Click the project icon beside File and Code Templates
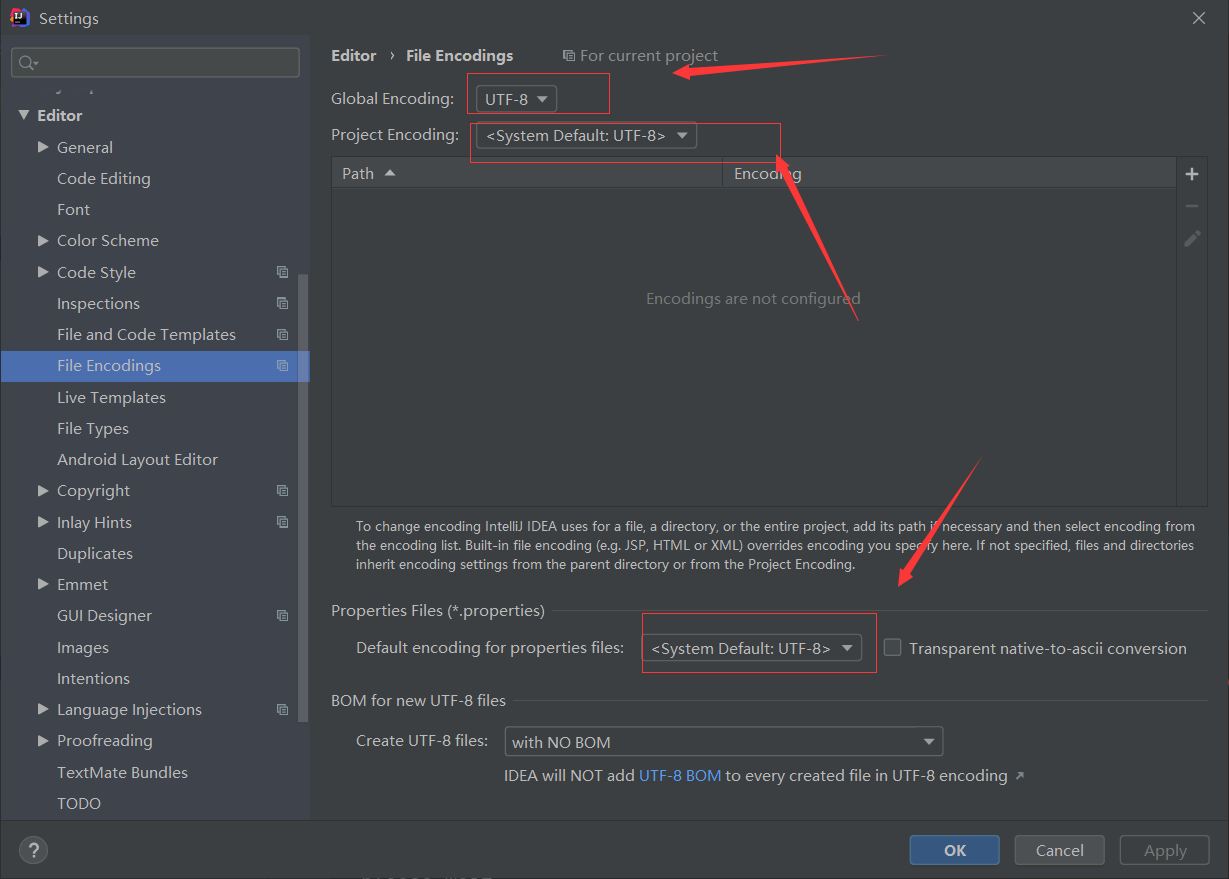Image resolution: width=1229 pixels, height=879 pixels. coord(283,334)
